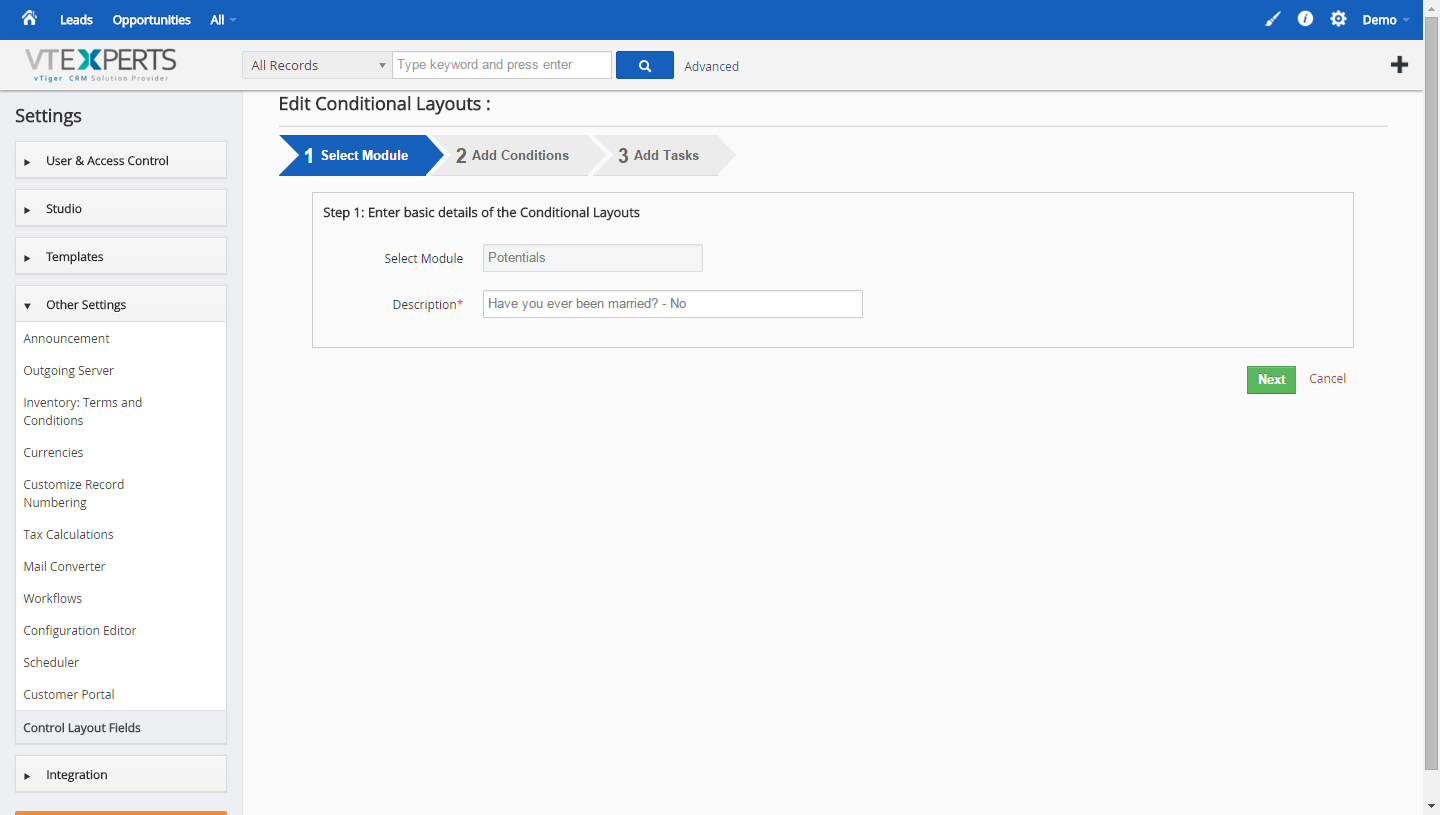The height and width of the screenshot is (815, 1440).
Task: Open Announcement settings
Action: pyautogui.click(x=67, y=338)
